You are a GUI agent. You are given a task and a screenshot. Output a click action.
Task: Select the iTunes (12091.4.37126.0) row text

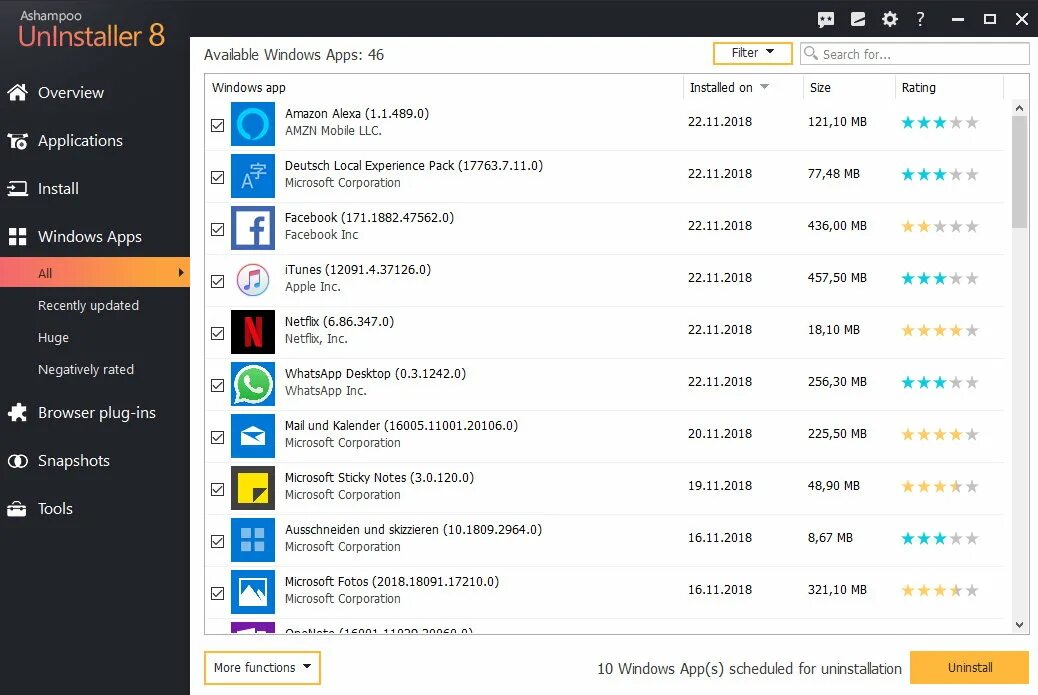coord(357,269)
